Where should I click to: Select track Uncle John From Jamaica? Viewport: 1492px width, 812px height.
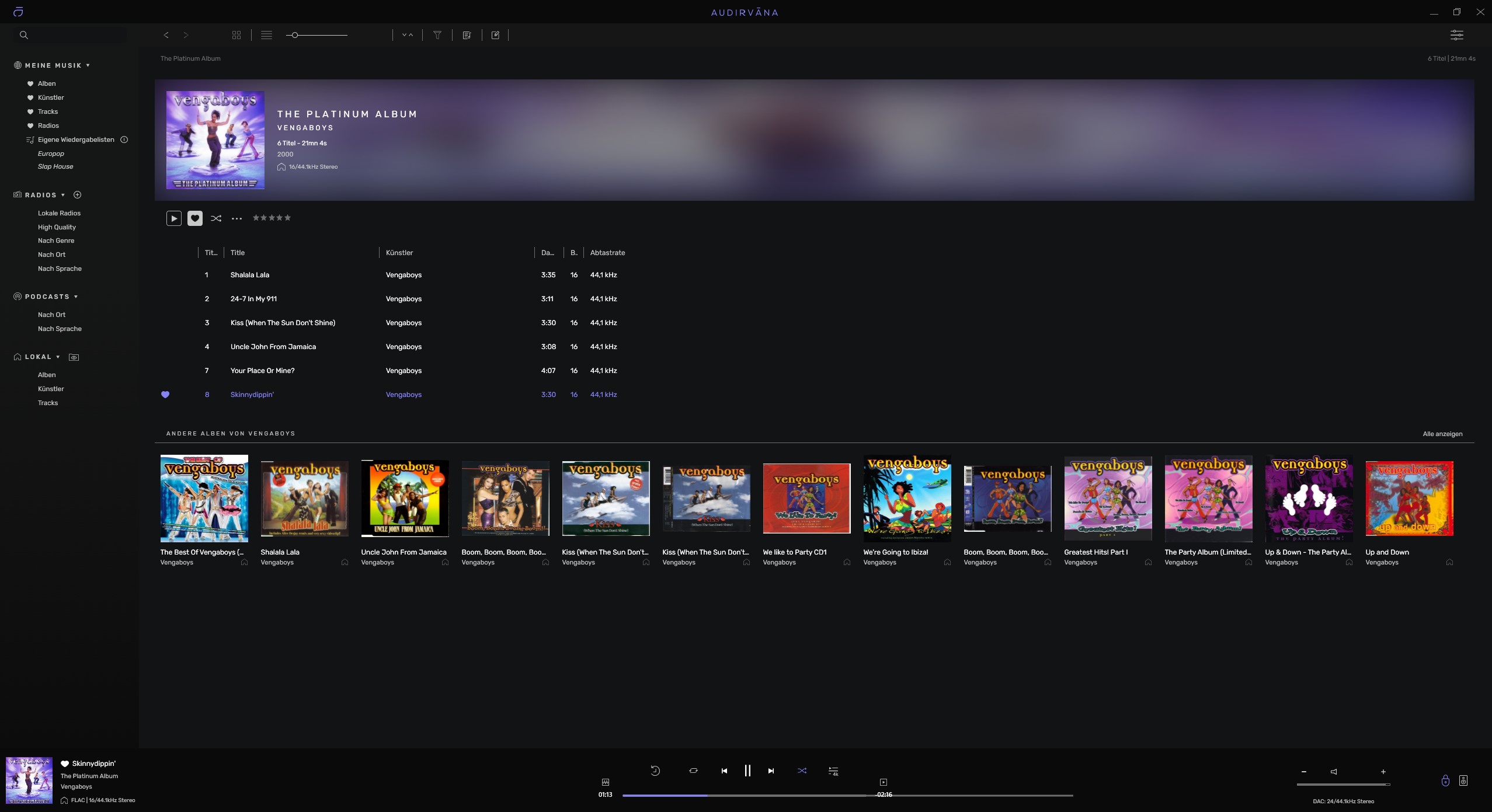pos(273,347)
